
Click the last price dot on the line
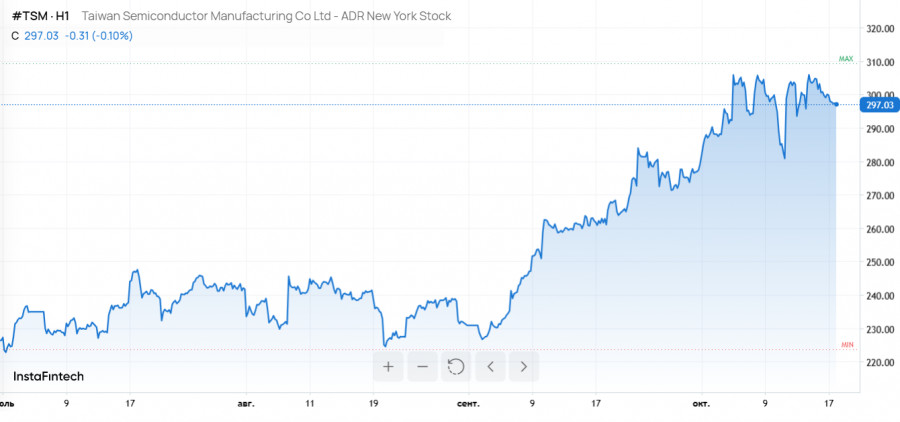click(x=836, y=104)
